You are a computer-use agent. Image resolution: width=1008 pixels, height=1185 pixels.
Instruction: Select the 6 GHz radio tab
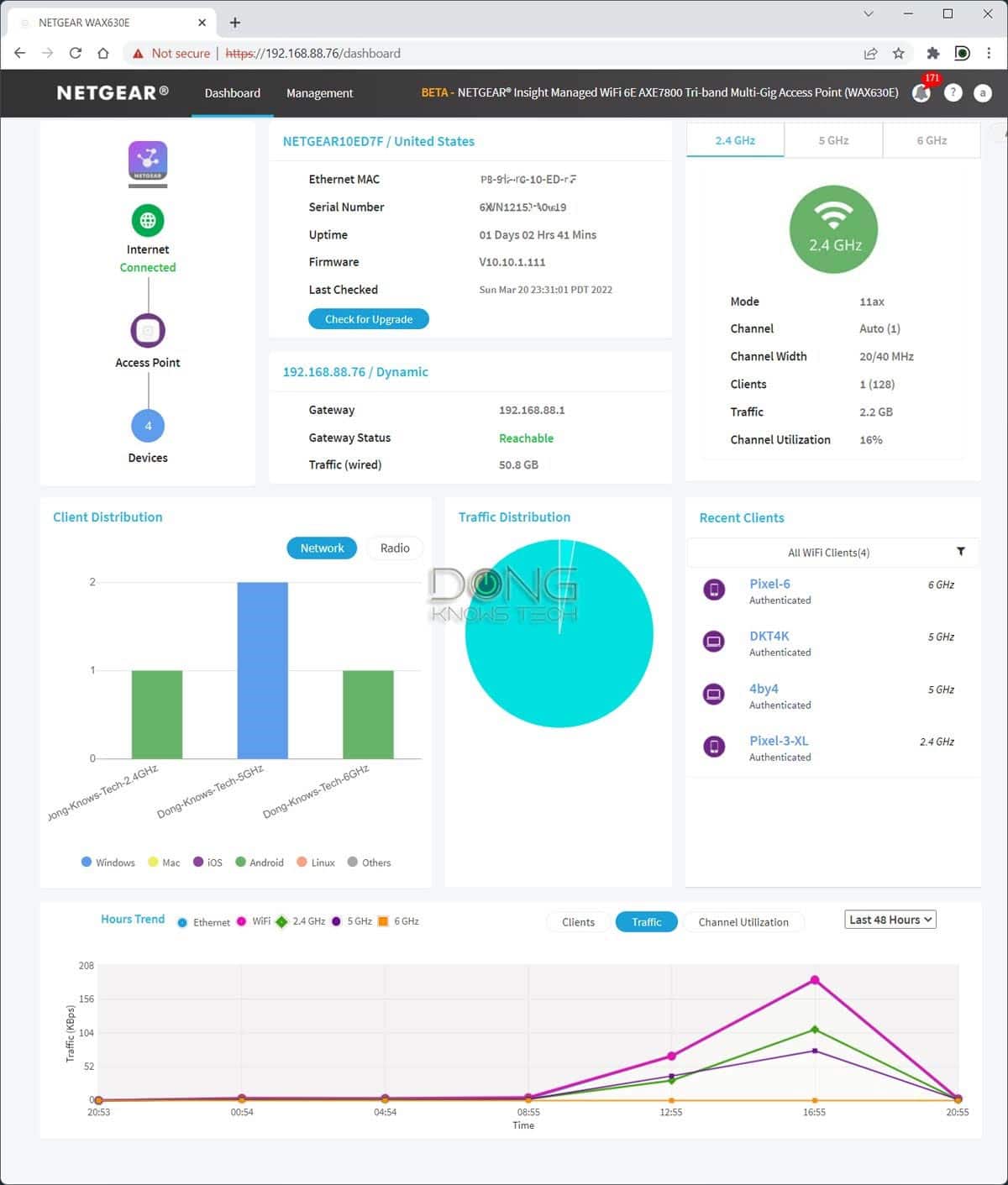932,140
